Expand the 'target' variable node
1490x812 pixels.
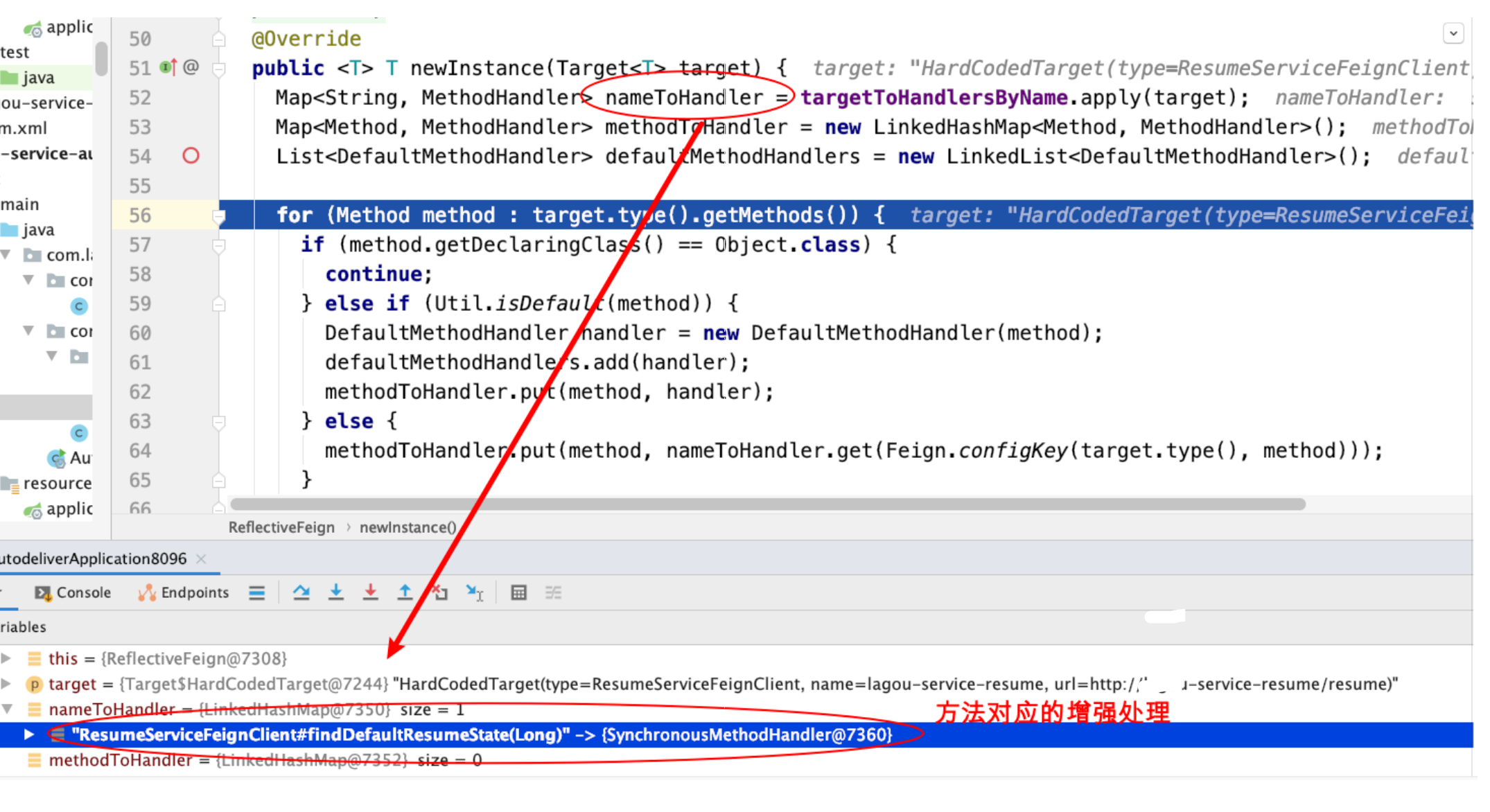6,684
